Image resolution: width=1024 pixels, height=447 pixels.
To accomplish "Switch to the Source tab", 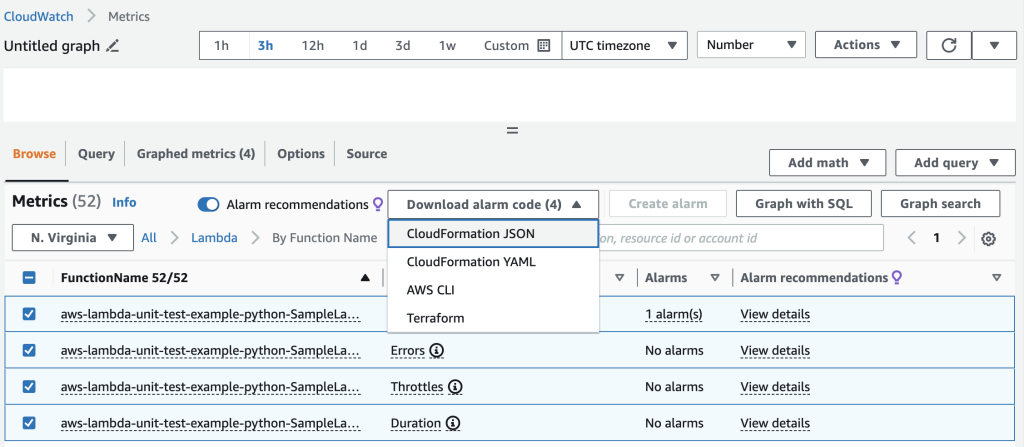I will click(366, 154).
